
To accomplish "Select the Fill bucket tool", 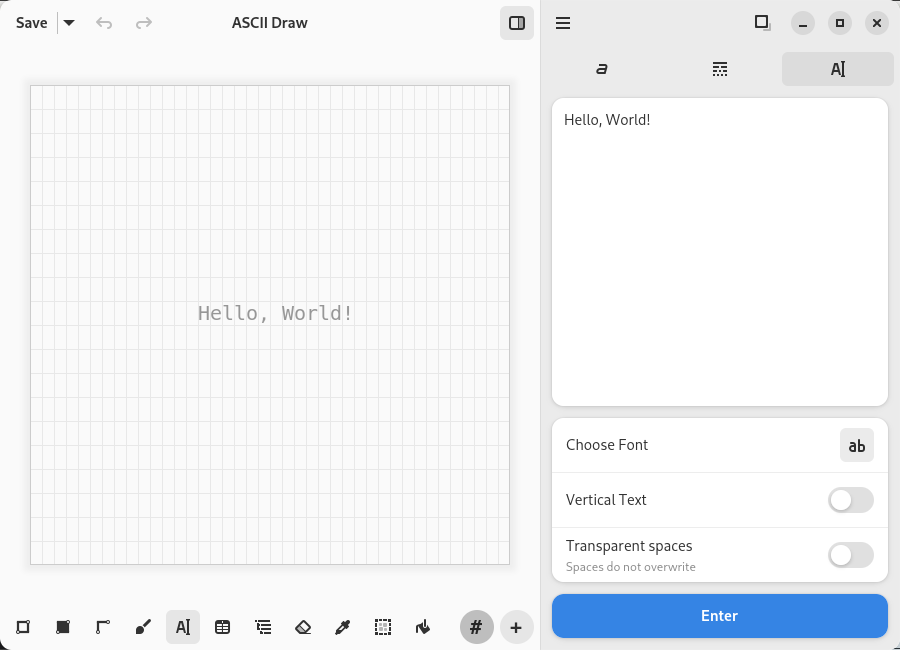I will [x=423, y=627].
